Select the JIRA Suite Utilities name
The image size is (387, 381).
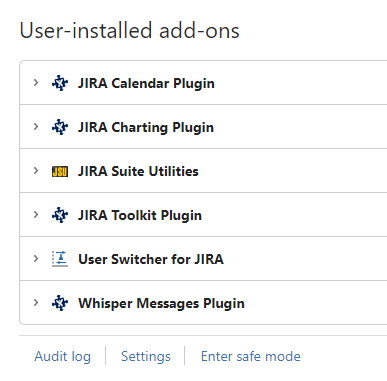(138, 171)
